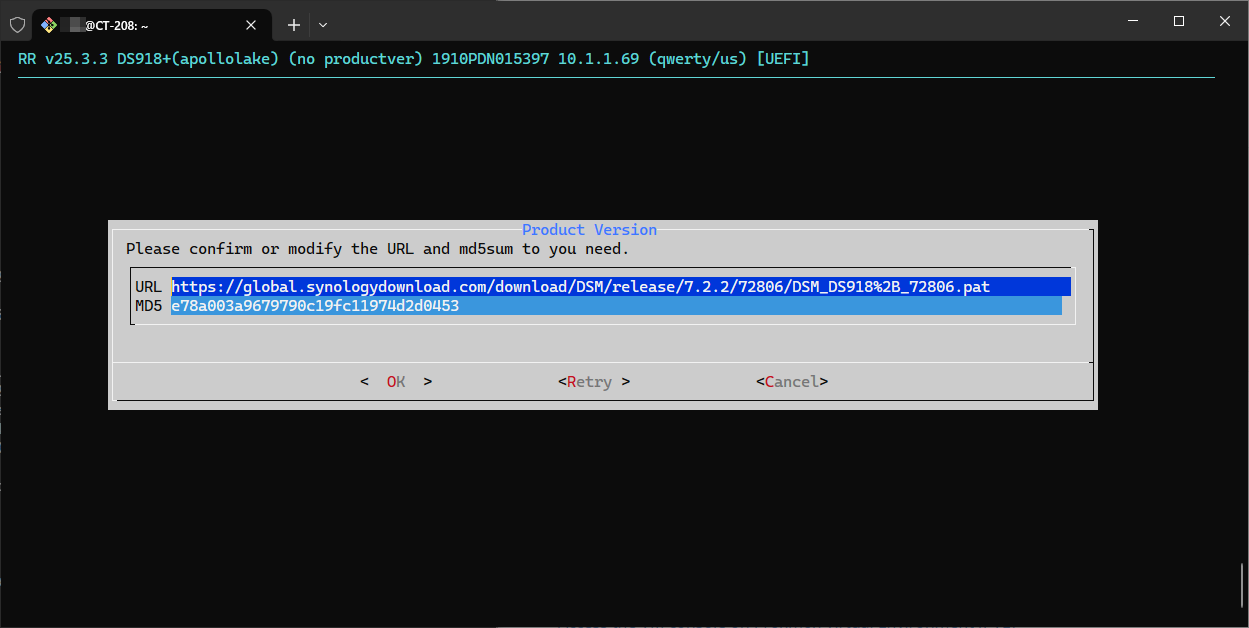Close the terminal window
This screenshot has width=1249, height=628.
(1225, 21)
